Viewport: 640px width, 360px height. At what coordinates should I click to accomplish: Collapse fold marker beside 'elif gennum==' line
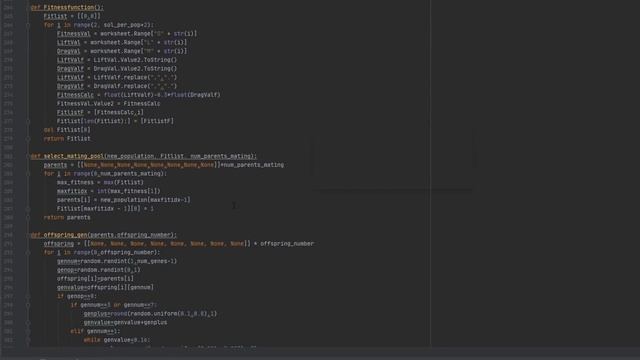[28, 331]
